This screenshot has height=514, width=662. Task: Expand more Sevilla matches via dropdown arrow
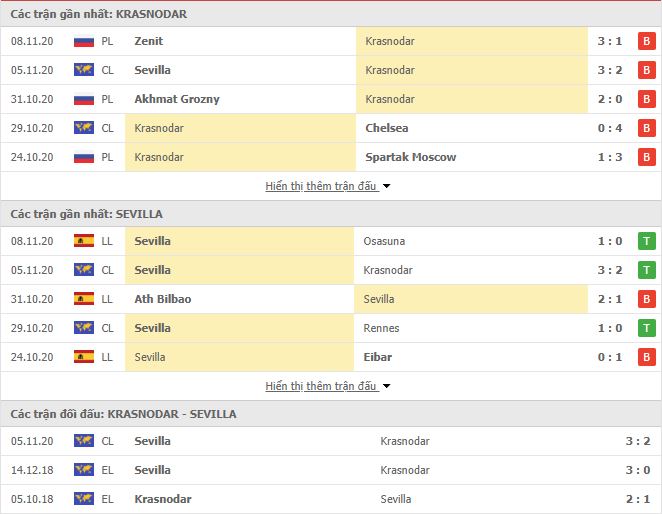click(386, 386)
